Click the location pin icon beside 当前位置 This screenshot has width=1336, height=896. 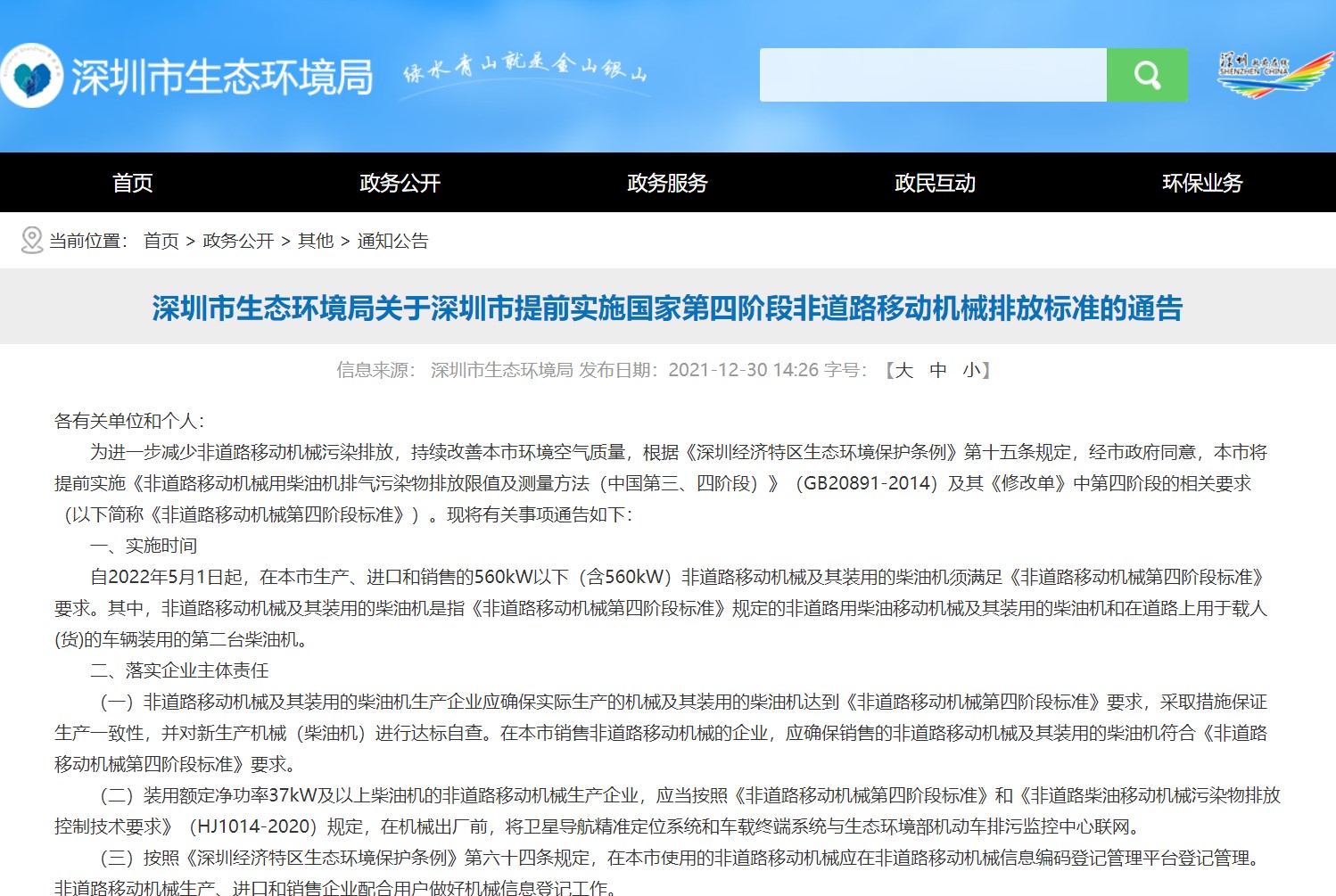(x=31, y=241)
